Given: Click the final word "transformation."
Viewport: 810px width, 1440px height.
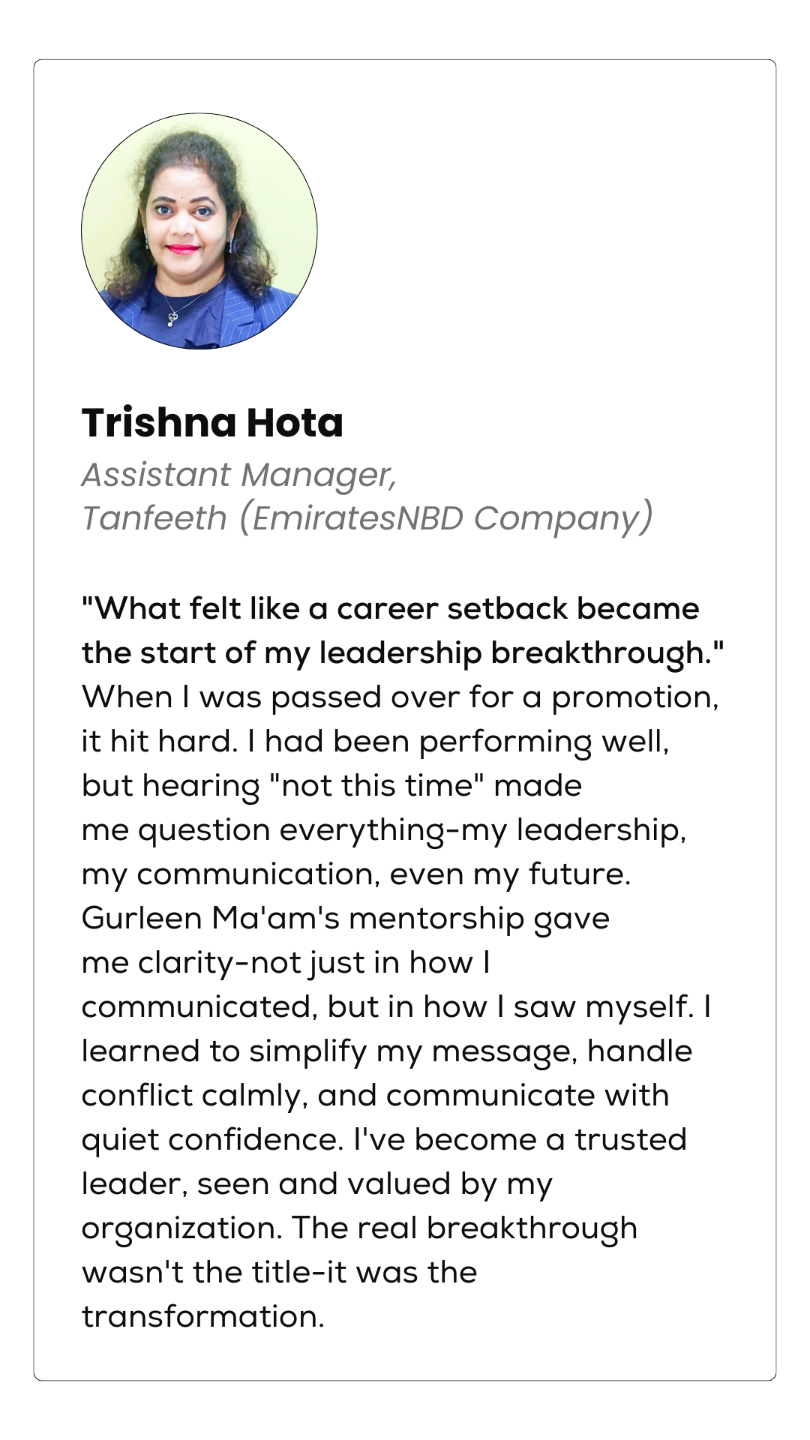Looking at the screenshot, I should (203, 1317).
